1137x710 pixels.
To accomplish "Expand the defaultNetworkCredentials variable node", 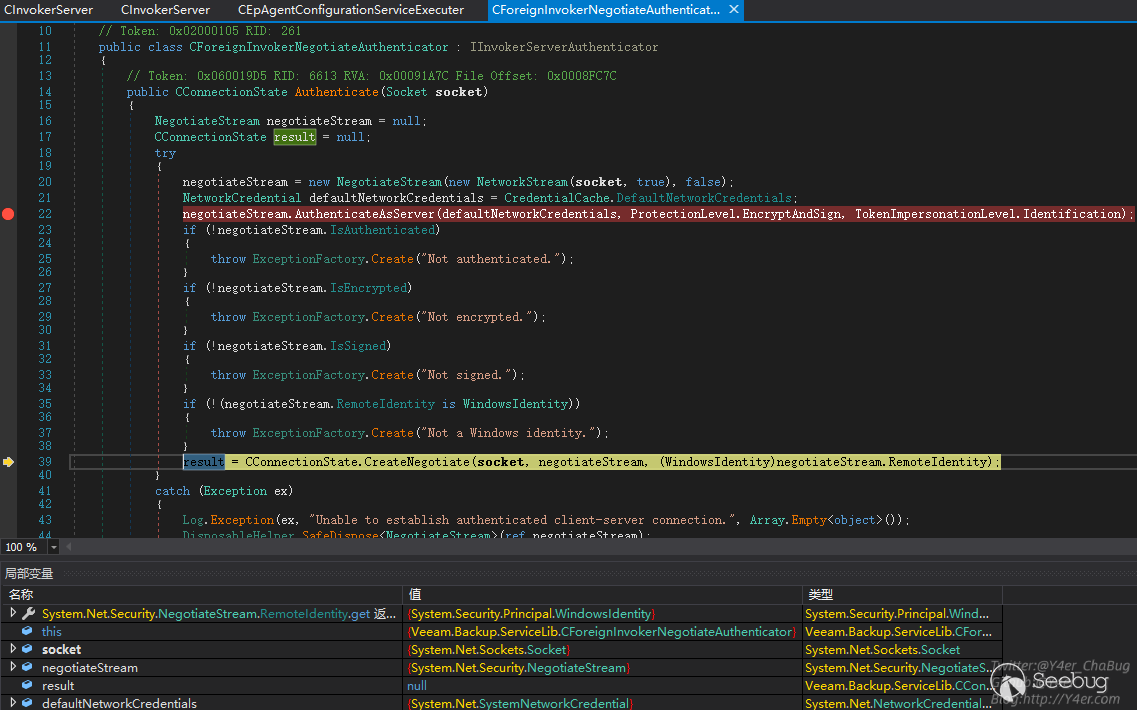I will click(13, 704).
